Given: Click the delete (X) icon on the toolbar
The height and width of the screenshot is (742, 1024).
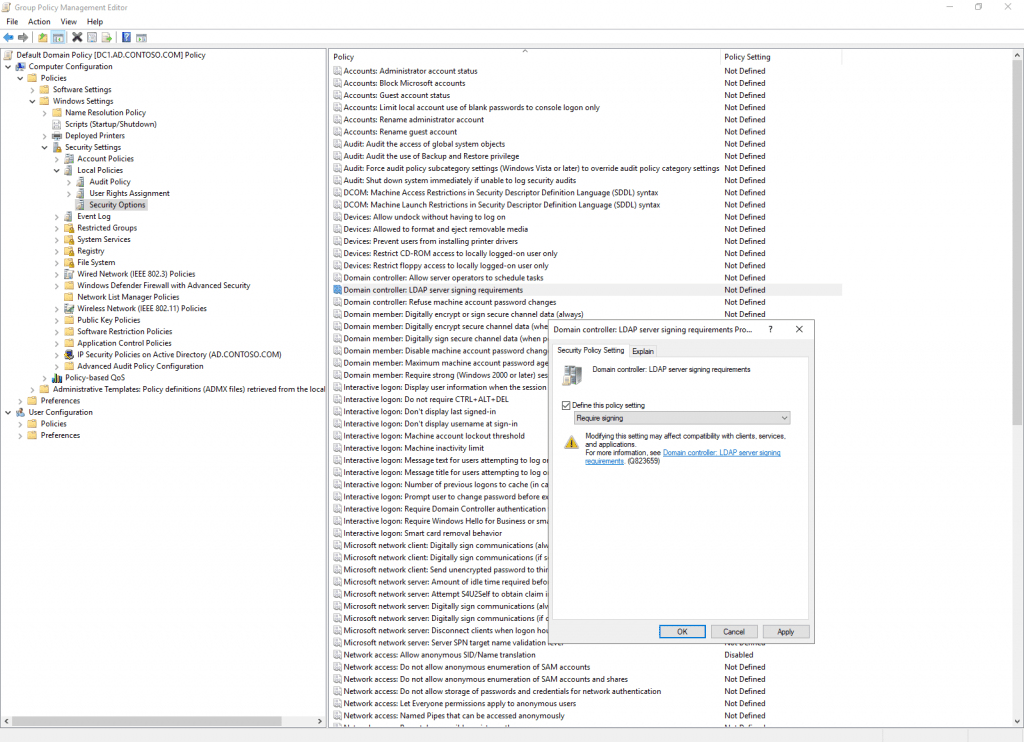Looking at the screenshot, I should (77, 37).
